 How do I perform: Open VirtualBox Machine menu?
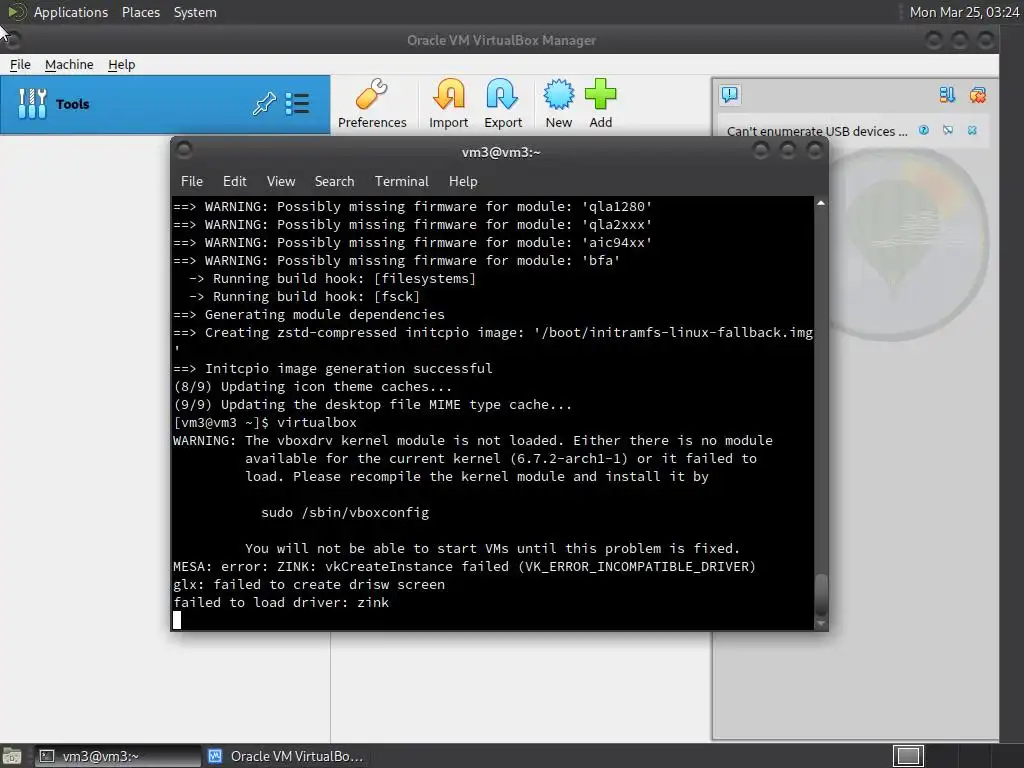(x=69, y=65)
